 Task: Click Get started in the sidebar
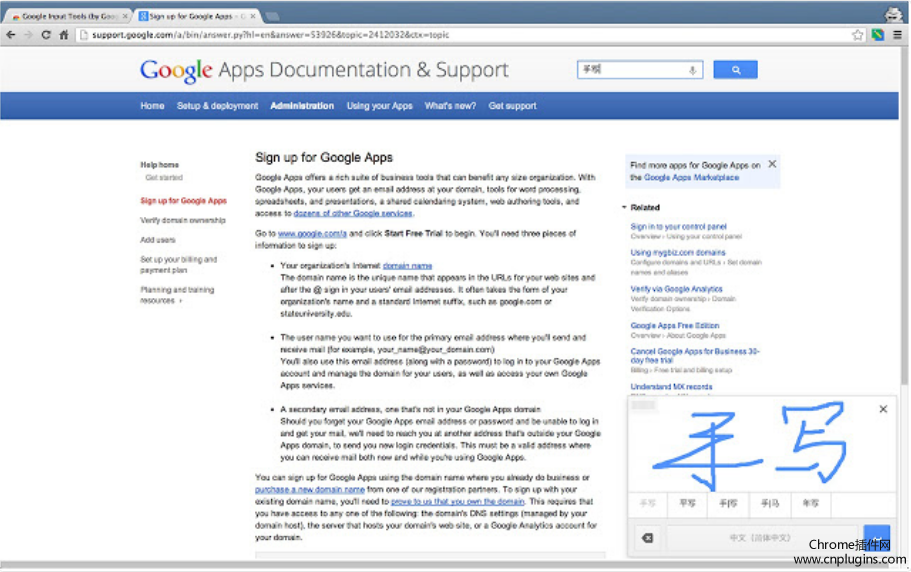[164, 178]
